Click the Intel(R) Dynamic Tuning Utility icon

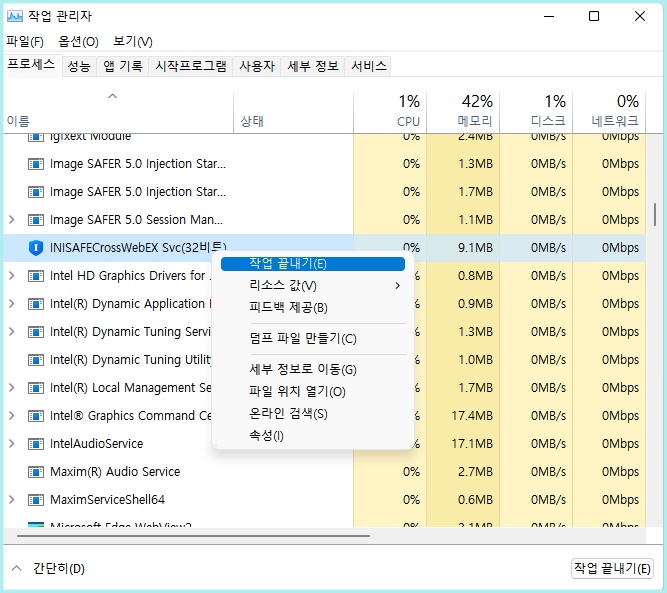36,360
